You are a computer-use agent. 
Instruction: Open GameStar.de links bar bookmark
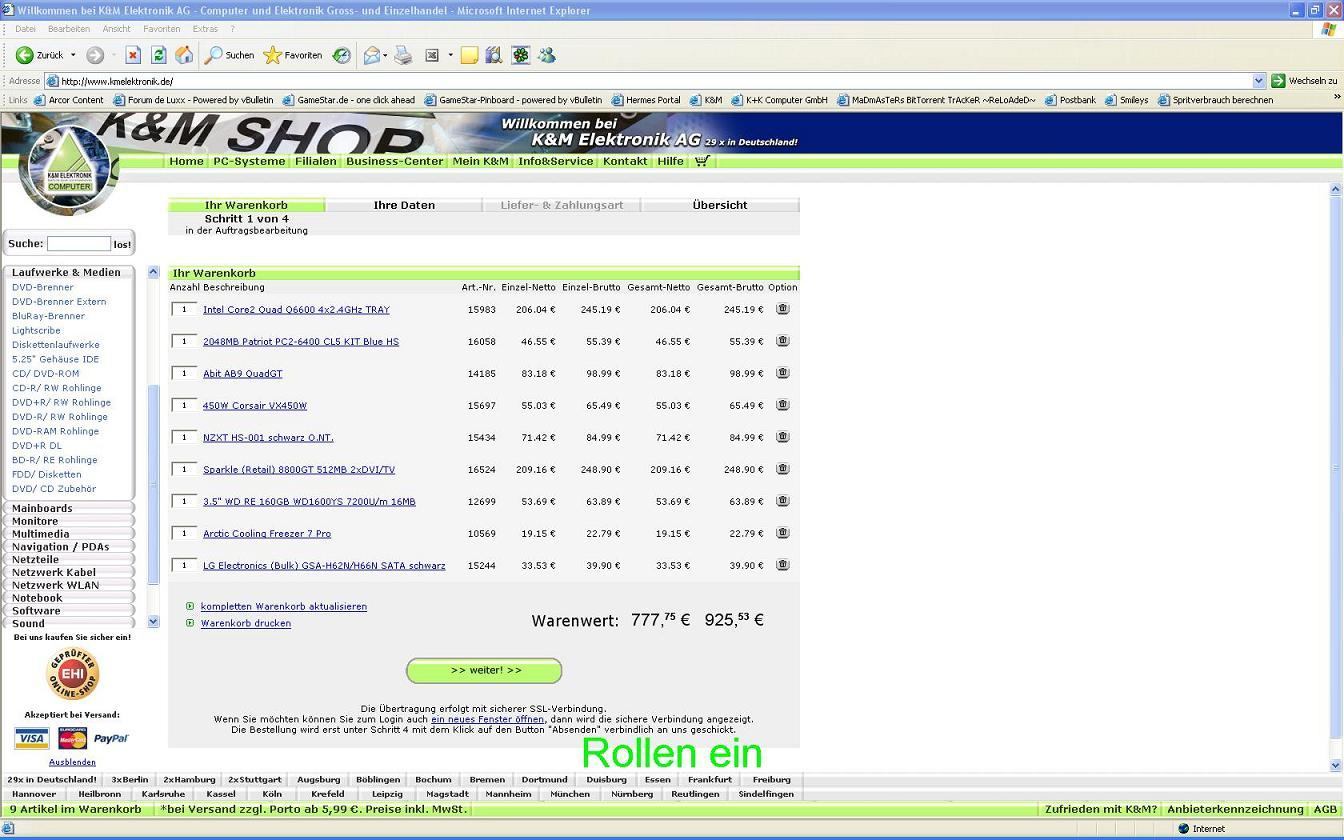(349, 100)
